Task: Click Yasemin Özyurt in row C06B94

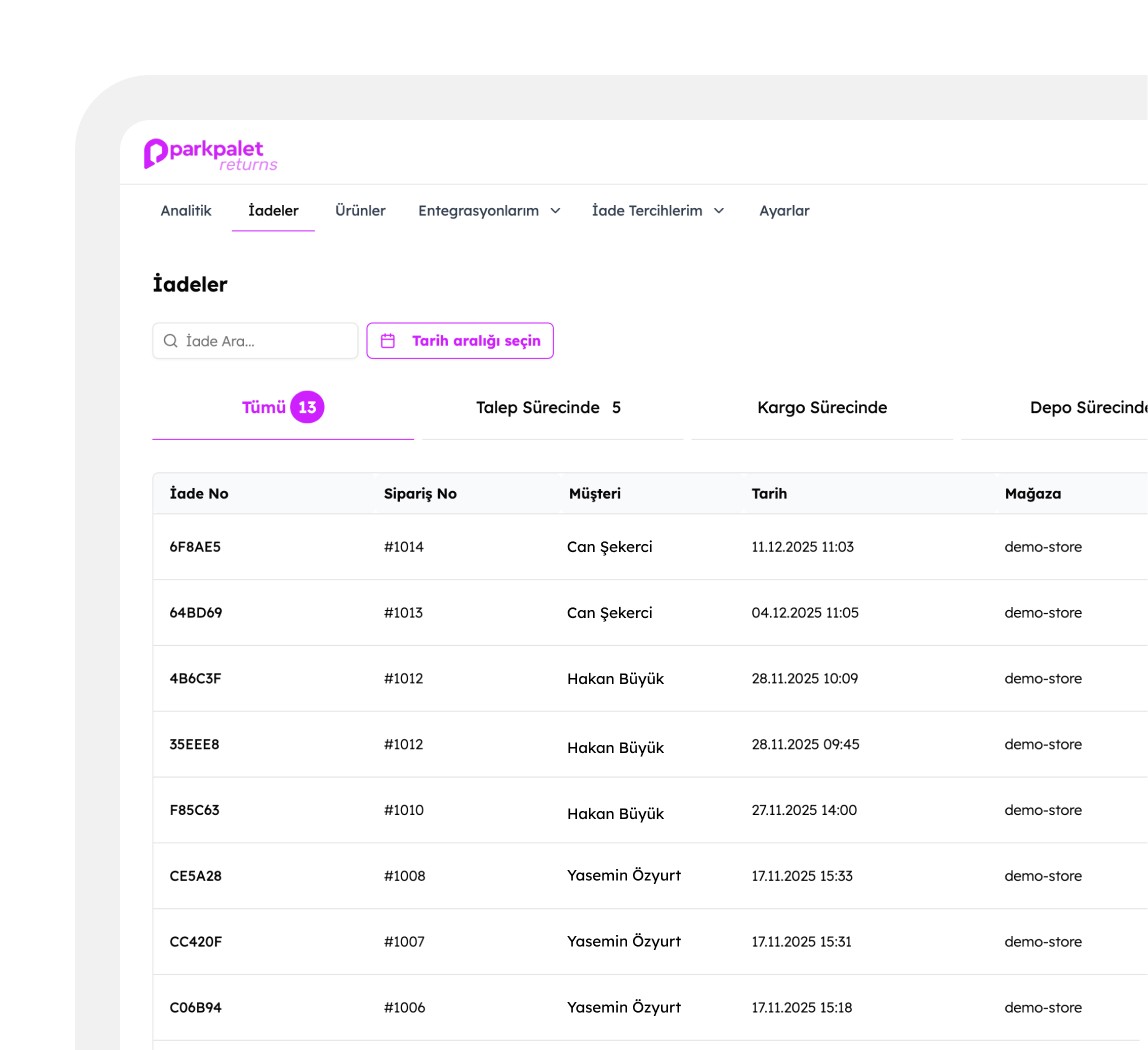Action: pos(624,1008)
